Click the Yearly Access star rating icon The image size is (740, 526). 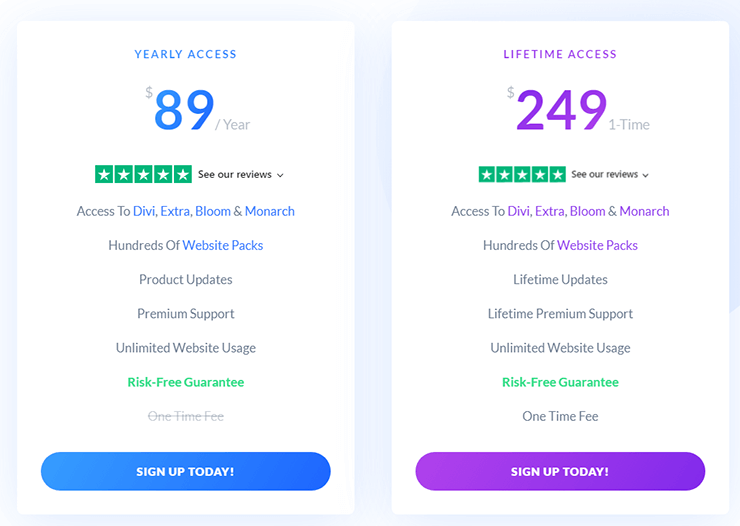pyautogui.click(x=143, y=174)
